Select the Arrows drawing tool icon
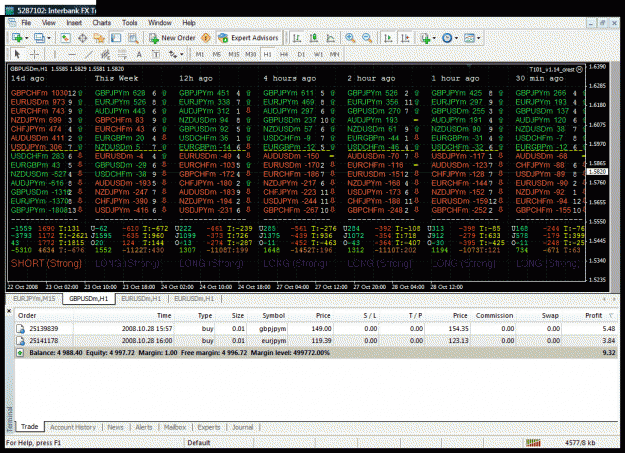Viewport: 625px width, 453px height. click(173, 54)
